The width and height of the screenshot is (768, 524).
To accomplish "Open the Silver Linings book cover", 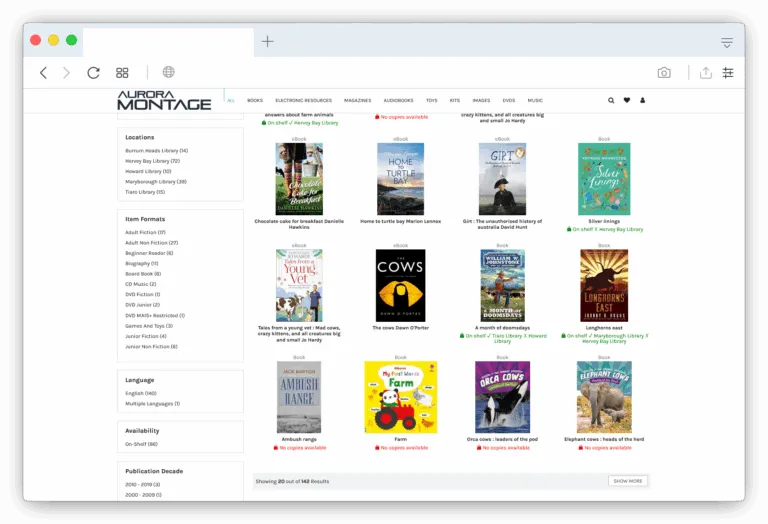I will pyautogui.click(x=604, y=179).
